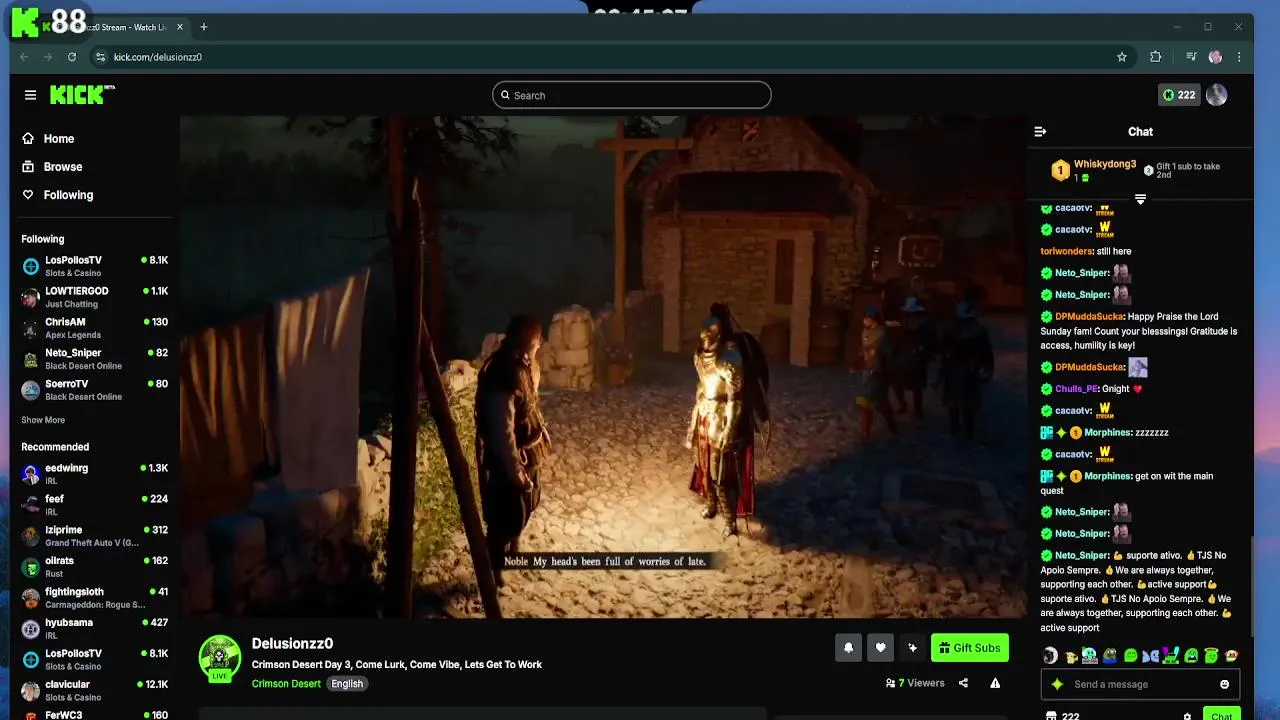Click toriwonders username in chat

pos(1066,251)
